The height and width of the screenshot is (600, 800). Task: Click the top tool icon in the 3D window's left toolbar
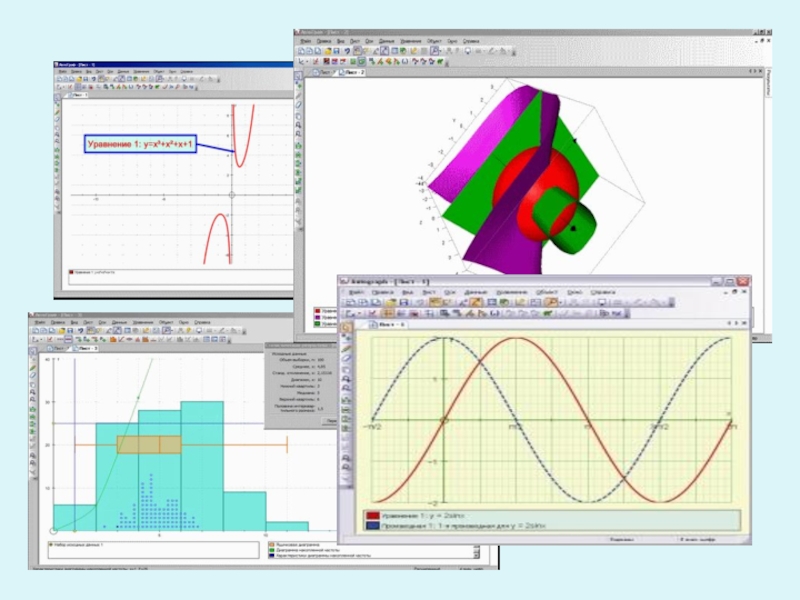299,74
